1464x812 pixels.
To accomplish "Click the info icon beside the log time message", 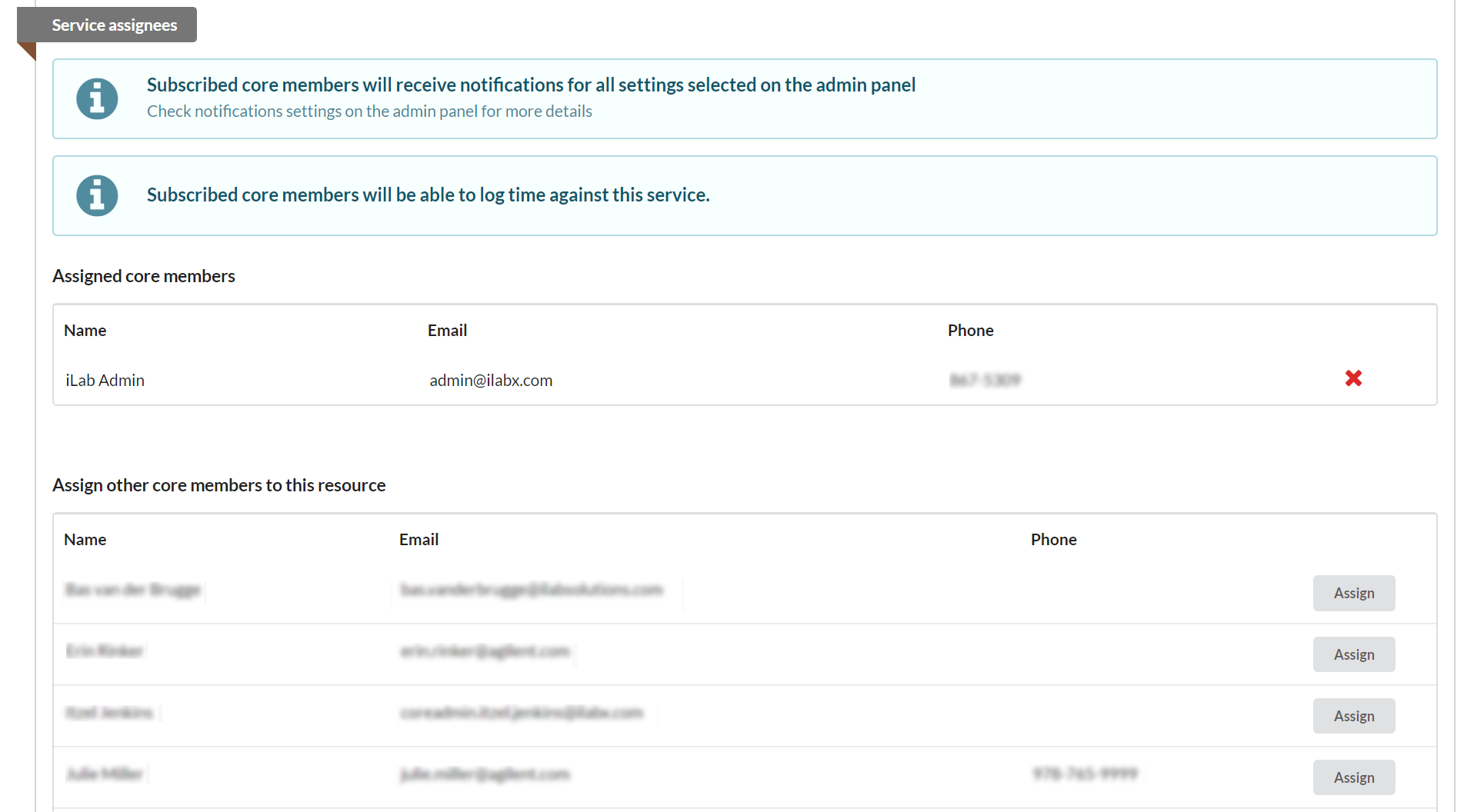I will click(97, 195).
